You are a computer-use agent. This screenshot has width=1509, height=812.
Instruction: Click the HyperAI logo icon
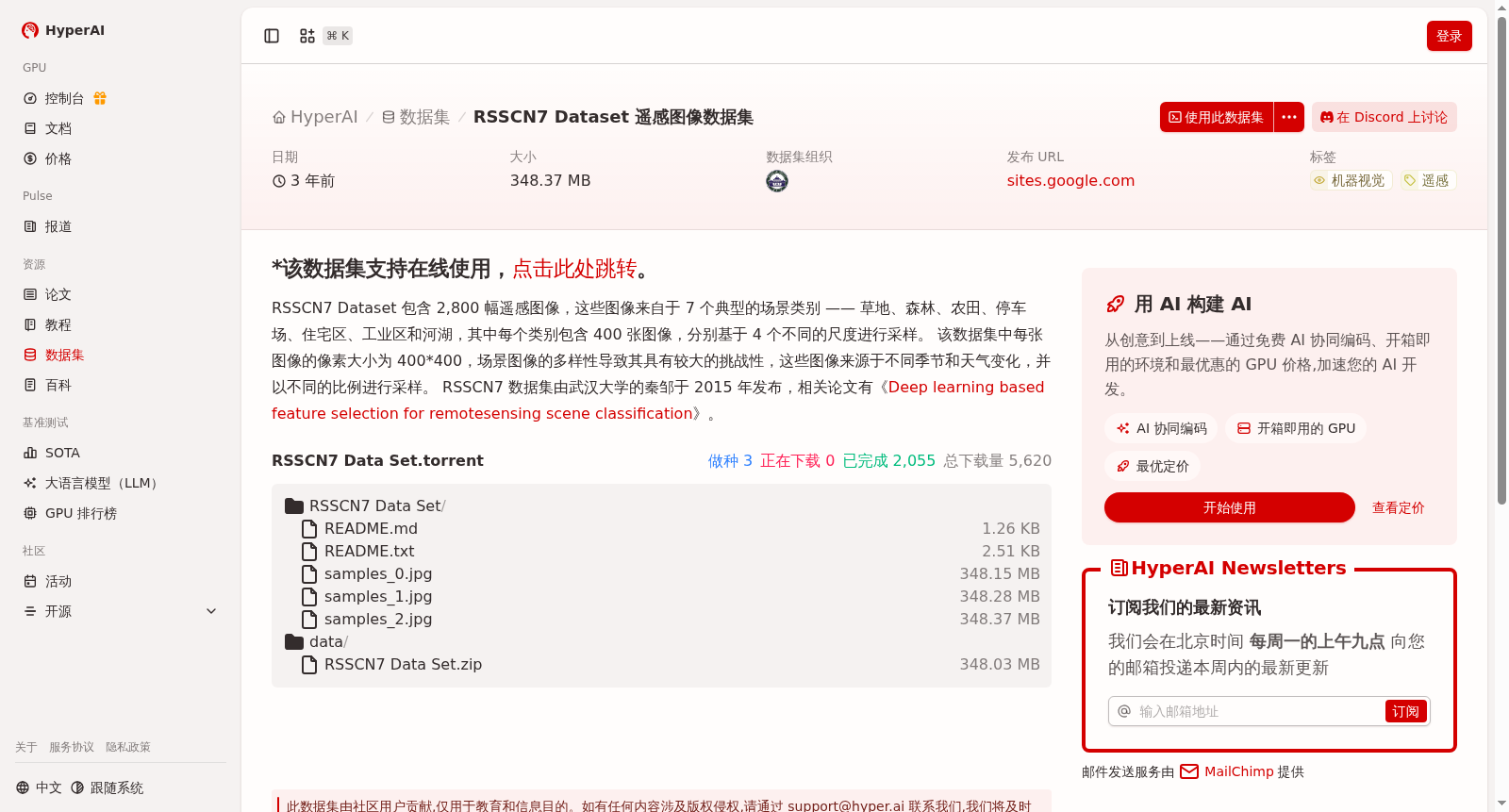(x=30, y=30)
